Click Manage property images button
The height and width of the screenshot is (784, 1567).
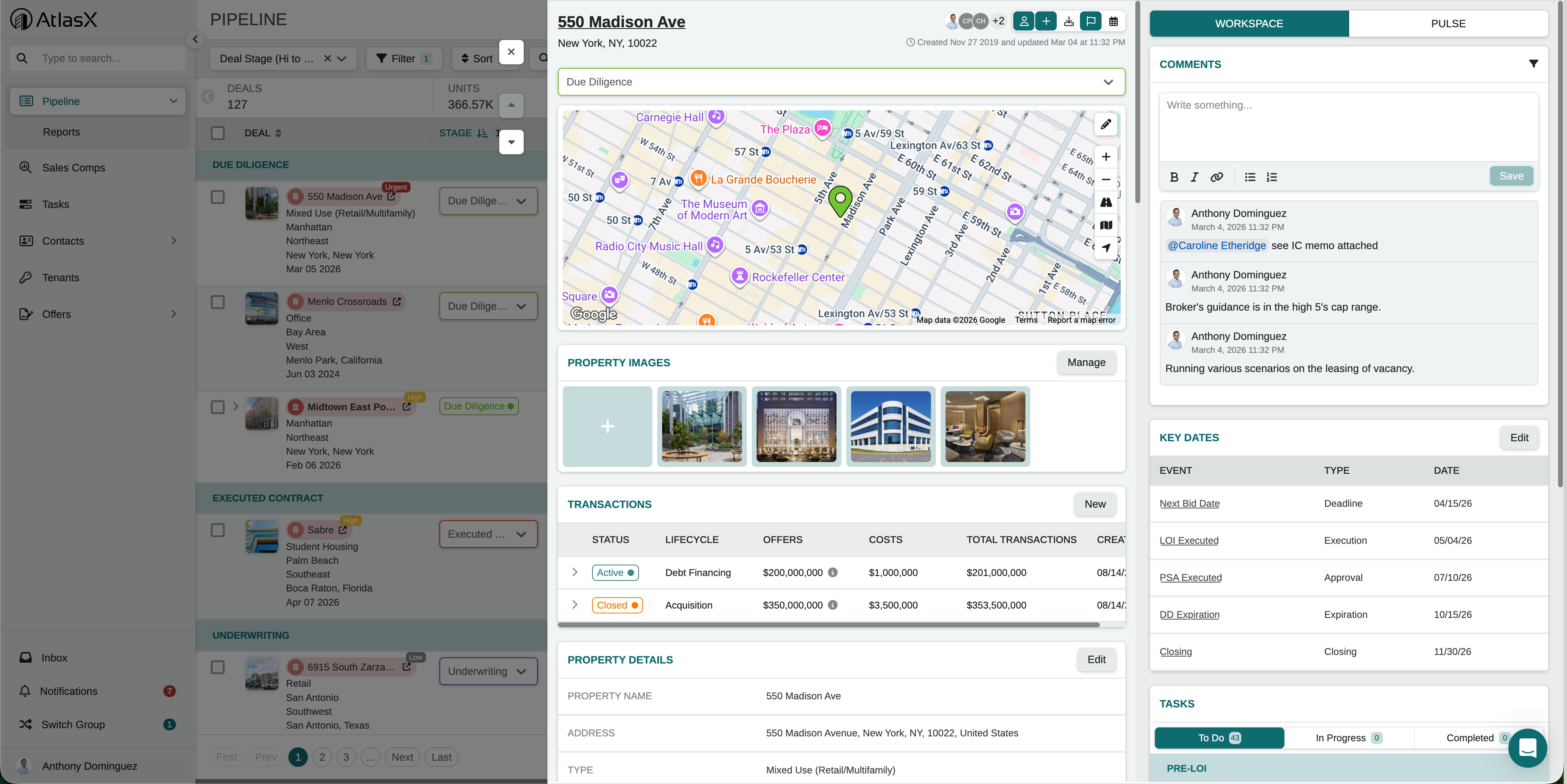pyautogui.click(x=1086, y=363)
